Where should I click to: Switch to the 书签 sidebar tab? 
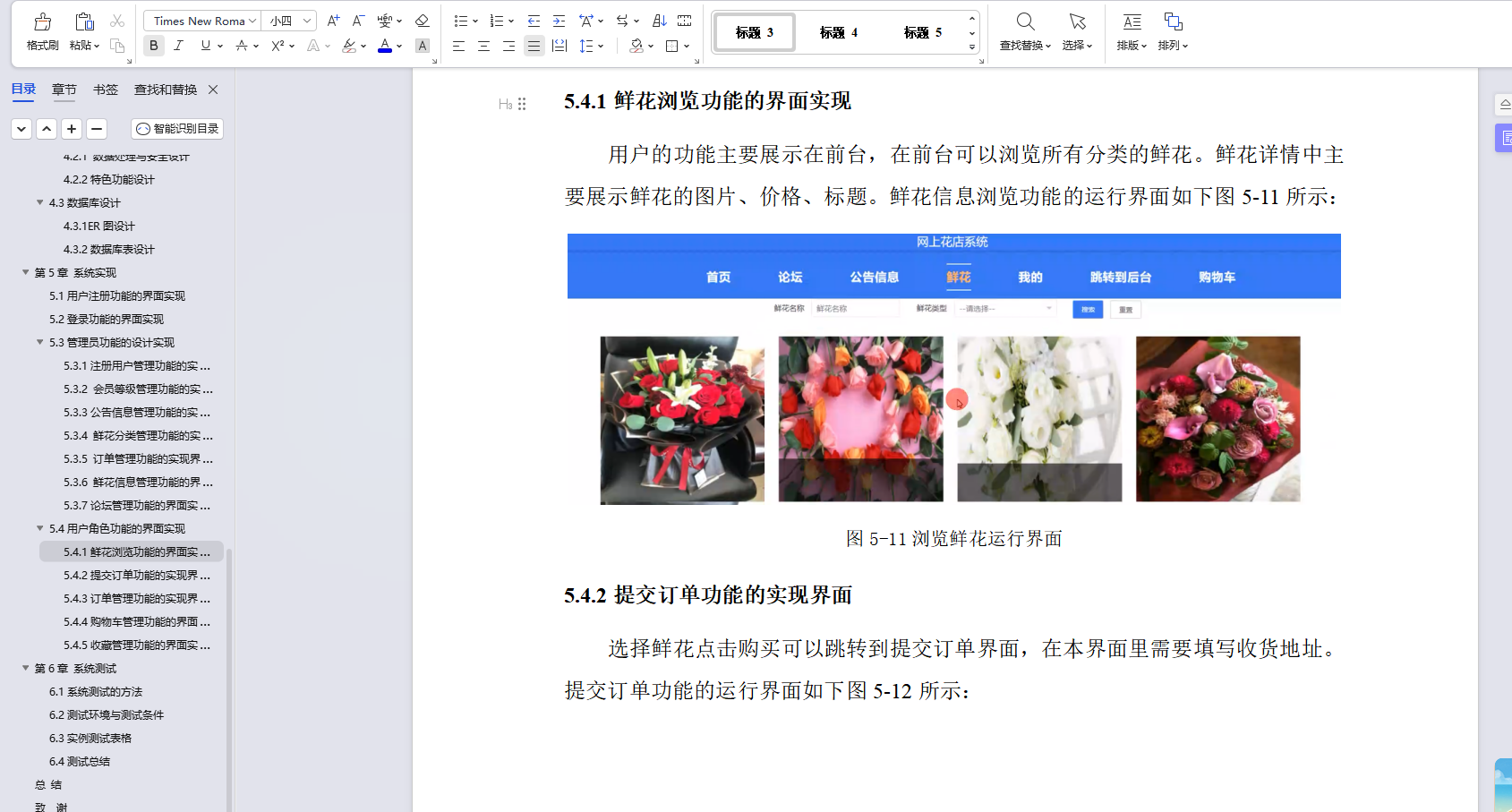coord(105,89)
